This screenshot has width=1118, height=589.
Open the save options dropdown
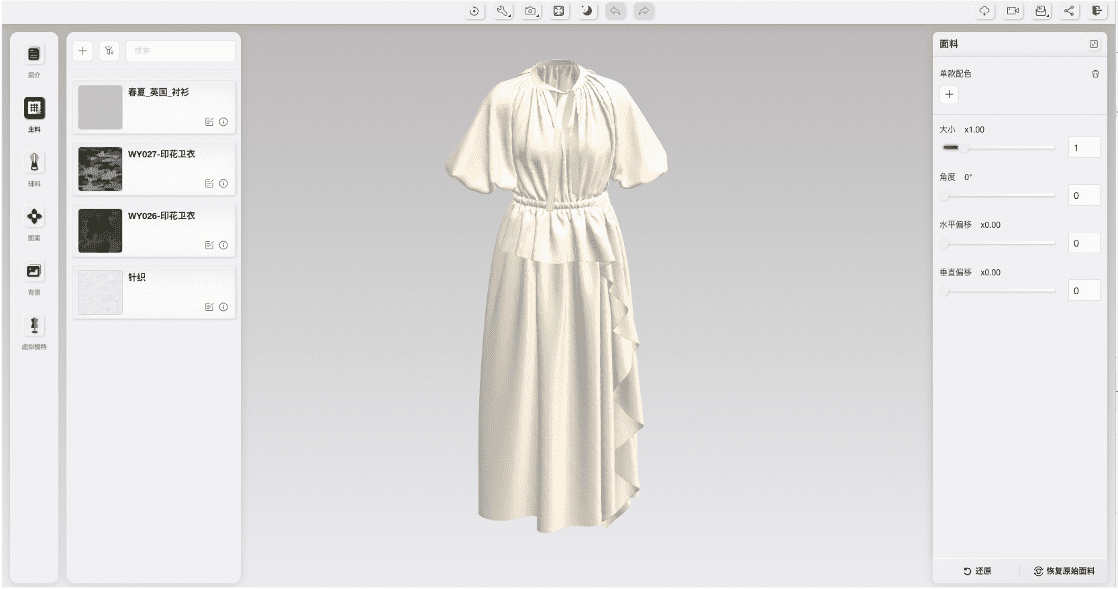pos(1042,11)
